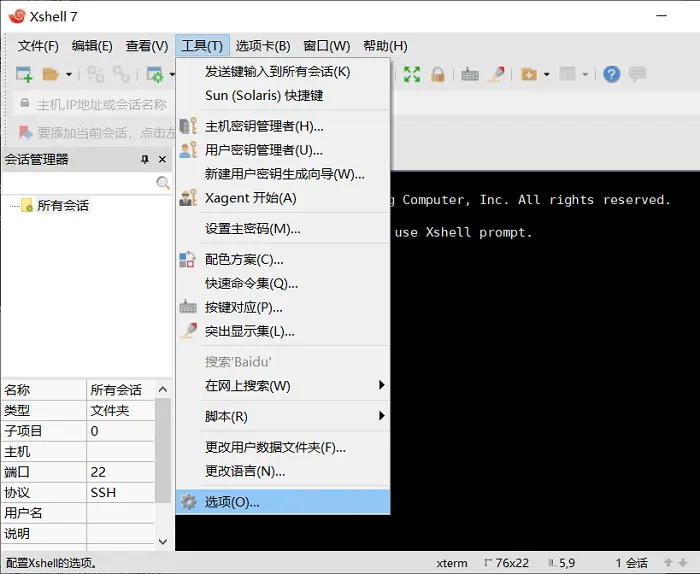The height and width of the screenshot is (574, 700).
Task: Select the 所有会话 folder tree item
Action: coord(62,205)
